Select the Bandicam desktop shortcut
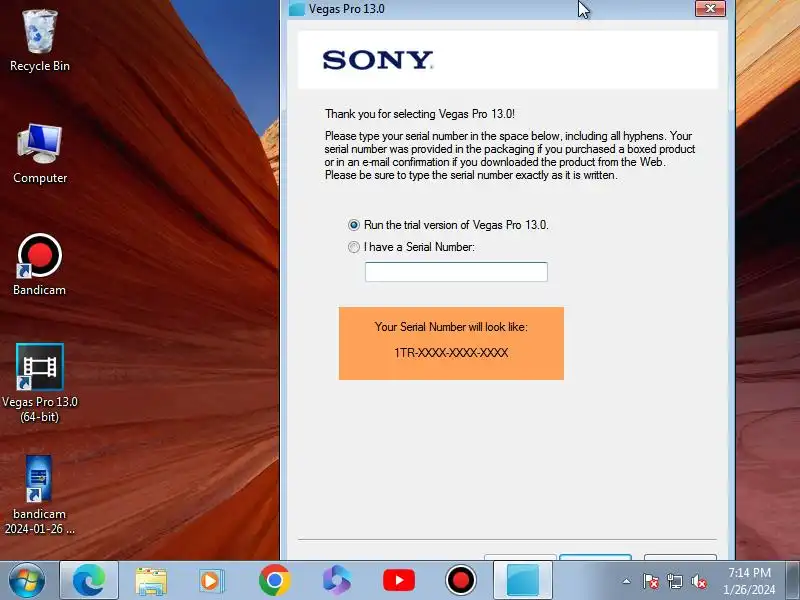This screenshot has height=600, width=800. click(x=40, y=265)
